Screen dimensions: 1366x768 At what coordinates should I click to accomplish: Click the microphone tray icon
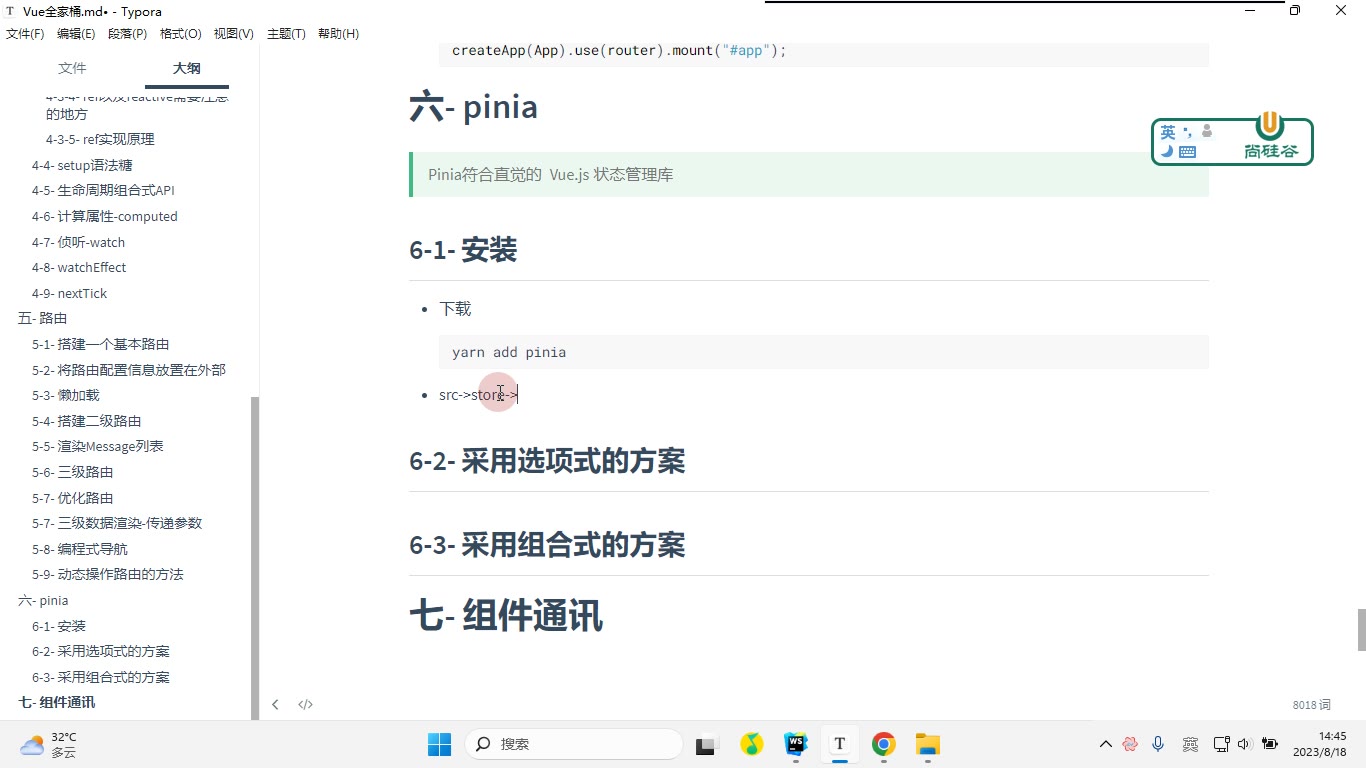click(1158, 744)
